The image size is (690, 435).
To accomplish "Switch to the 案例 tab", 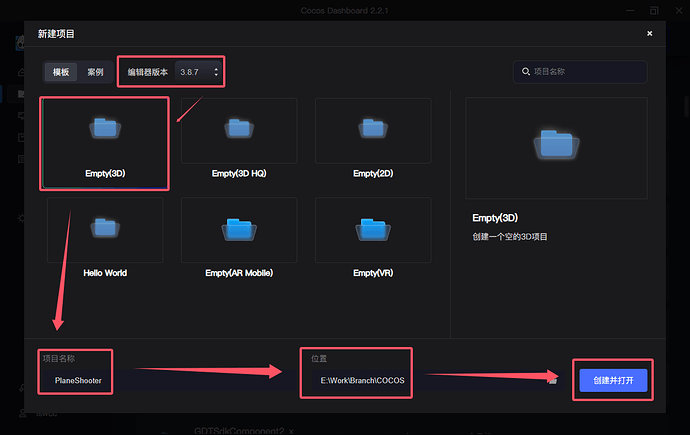I will pyautogui.click(x=95, y=72).
